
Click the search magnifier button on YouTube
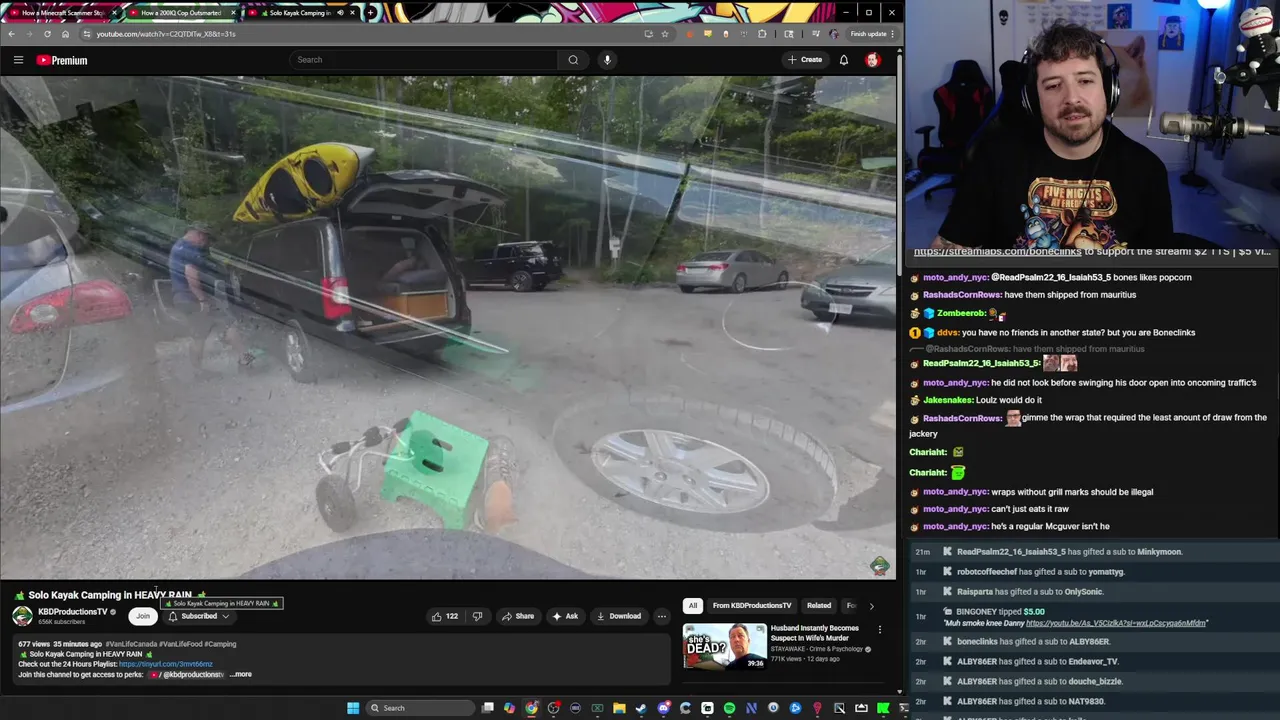tap(573, 60)
